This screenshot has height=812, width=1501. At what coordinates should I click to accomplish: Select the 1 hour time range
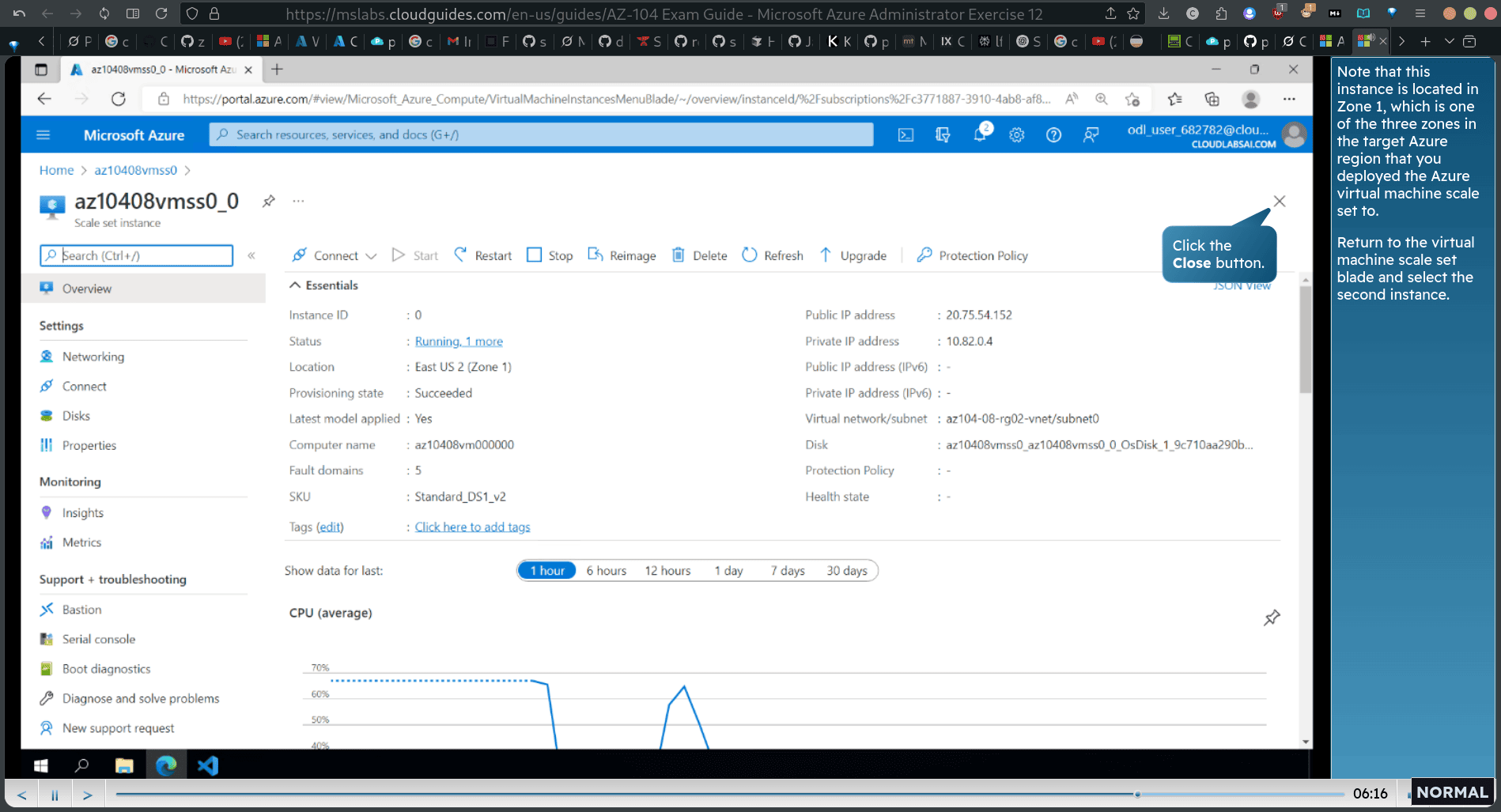click(547, 571)
